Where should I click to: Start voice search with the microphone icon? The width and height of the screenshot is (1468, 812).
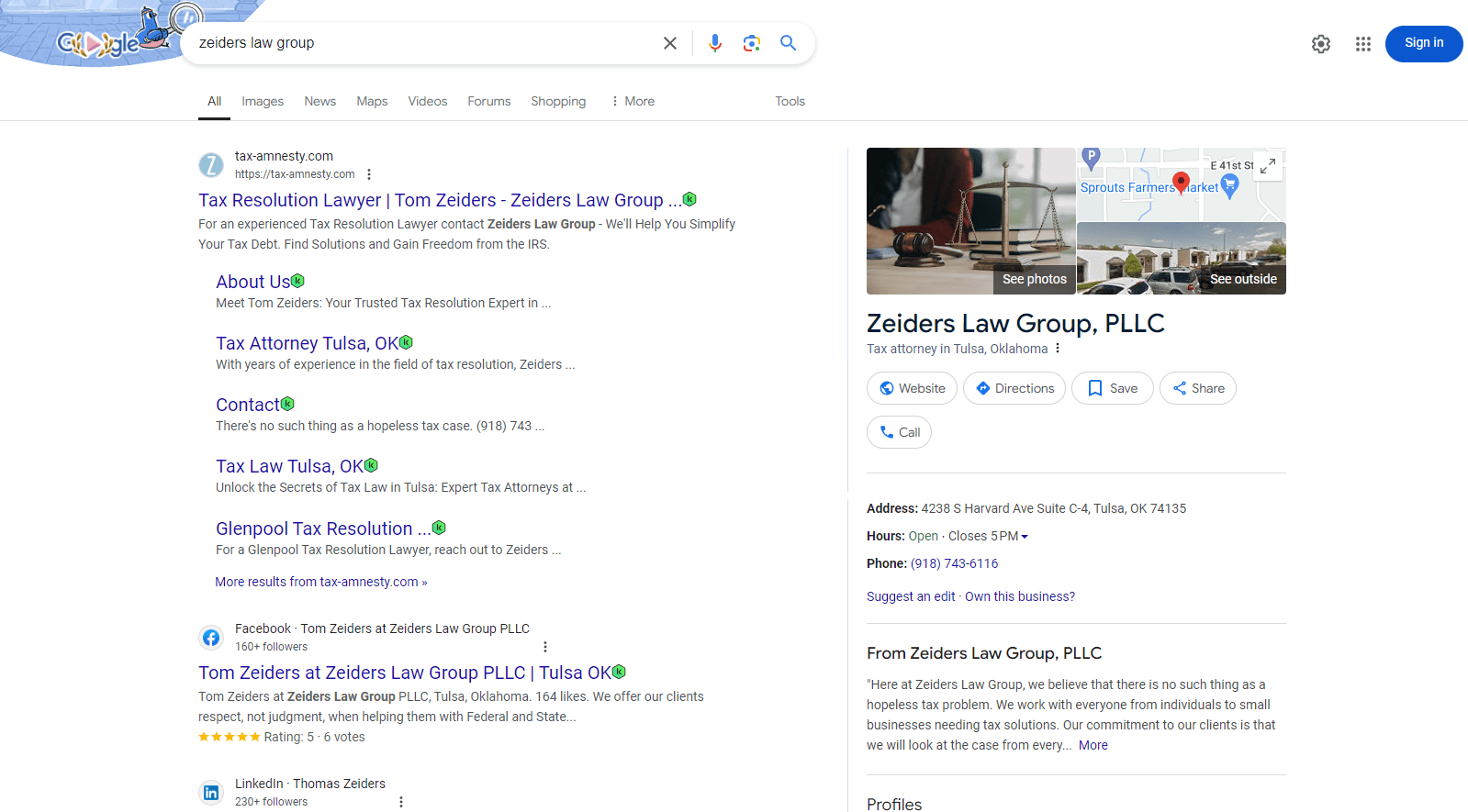[715, 43]
